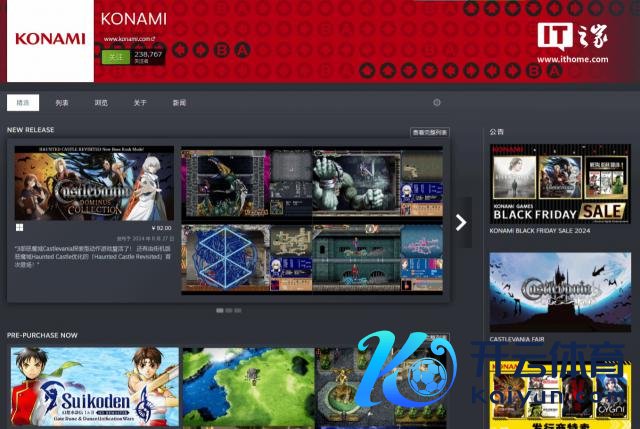The height and width of the screenshot is (429, 640).
Task: Open the 新闻 (News) tab
Action: pyautogui.click(x=179, y=102)
